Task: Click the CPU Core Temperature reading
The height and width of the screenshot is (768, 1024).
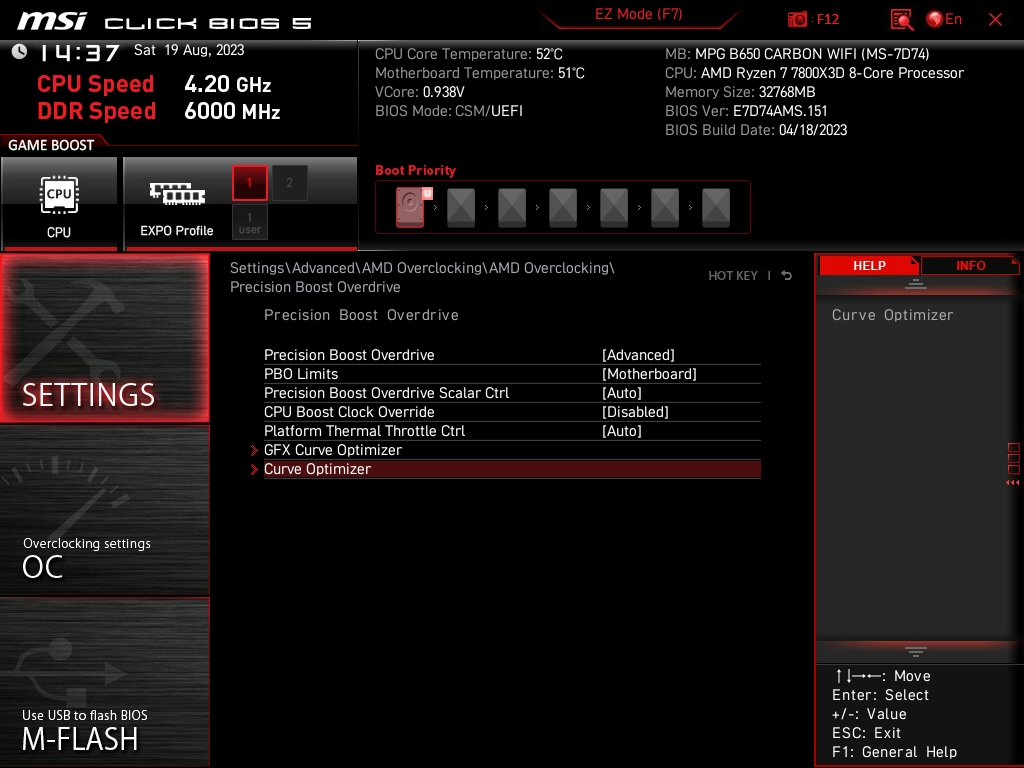Action: pyautogui.click(x=468, y=54)
